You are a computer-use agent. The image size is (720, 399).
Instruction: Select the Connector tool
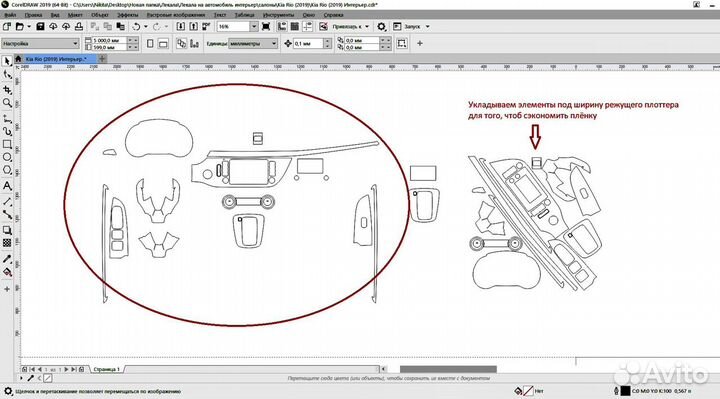pos(7,214)
